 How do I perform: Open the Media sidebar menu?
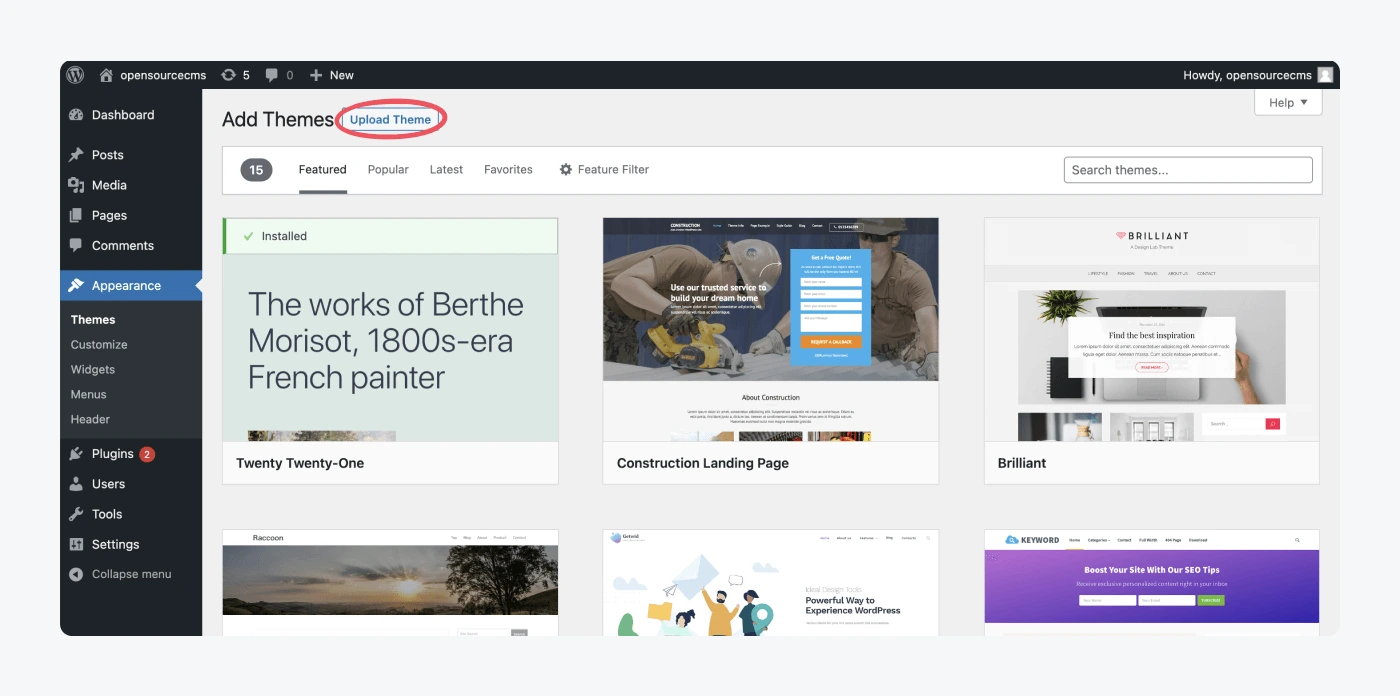[109, 185]
